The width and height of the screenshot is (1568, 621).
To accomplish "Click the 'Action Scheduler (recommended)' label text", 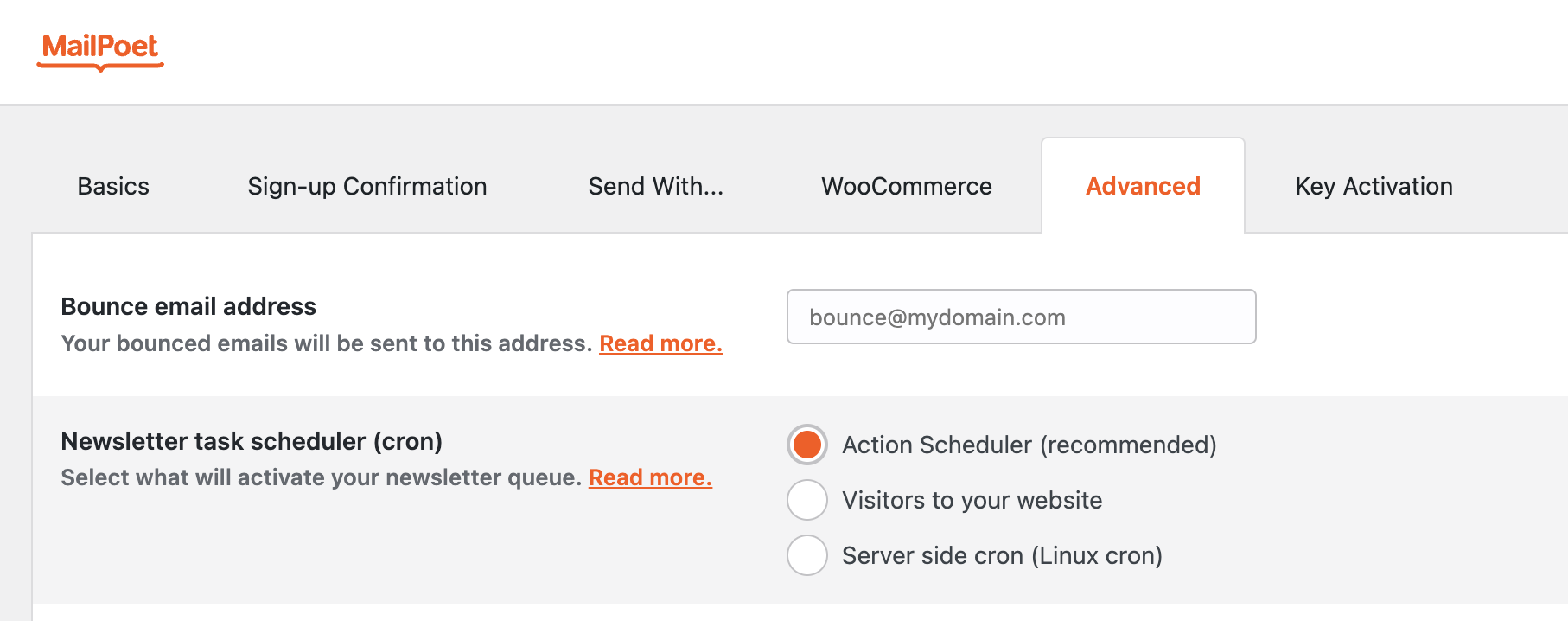I will point(1029,445).
